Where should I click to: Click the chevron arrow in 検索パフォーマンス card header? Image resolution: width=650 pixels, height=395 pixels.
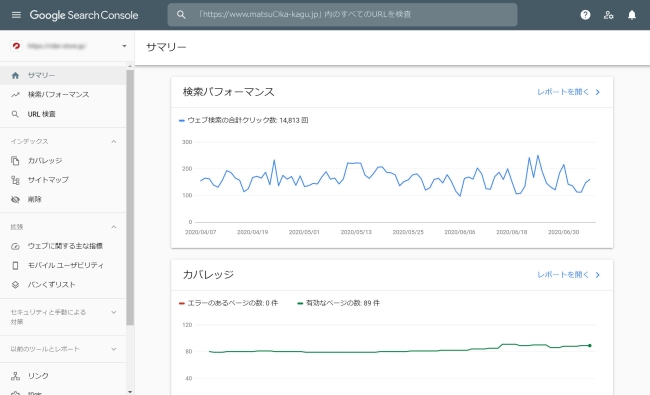coord(598,92)
